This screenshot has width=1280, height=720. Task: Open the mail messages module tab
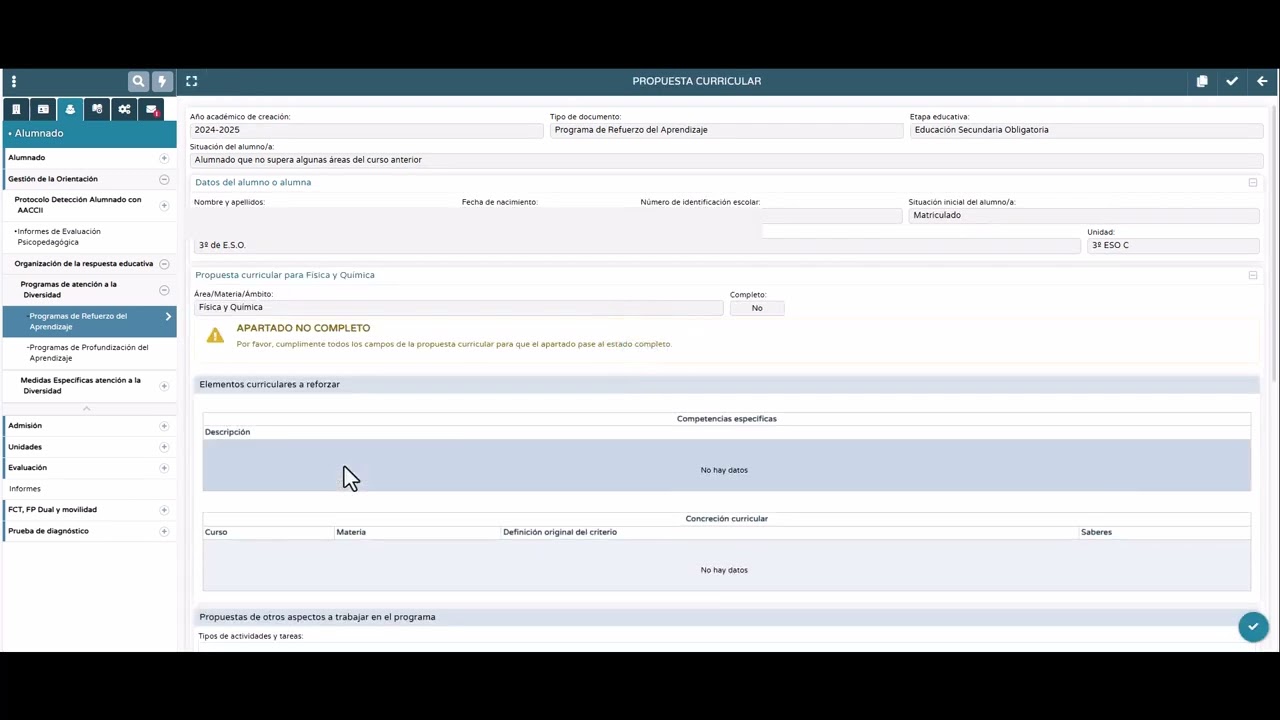(x=152, y=109)
